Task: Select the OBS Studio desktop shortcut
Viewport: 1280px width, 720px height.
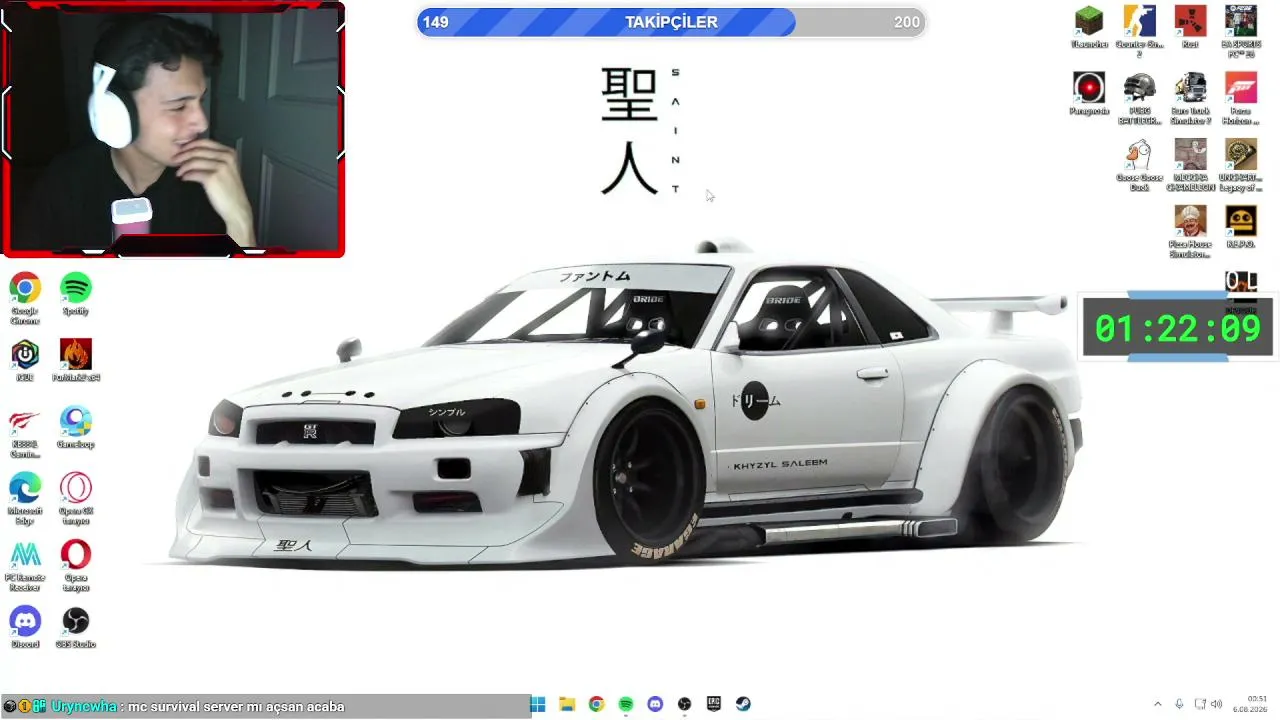Action: tap(76, 627)
